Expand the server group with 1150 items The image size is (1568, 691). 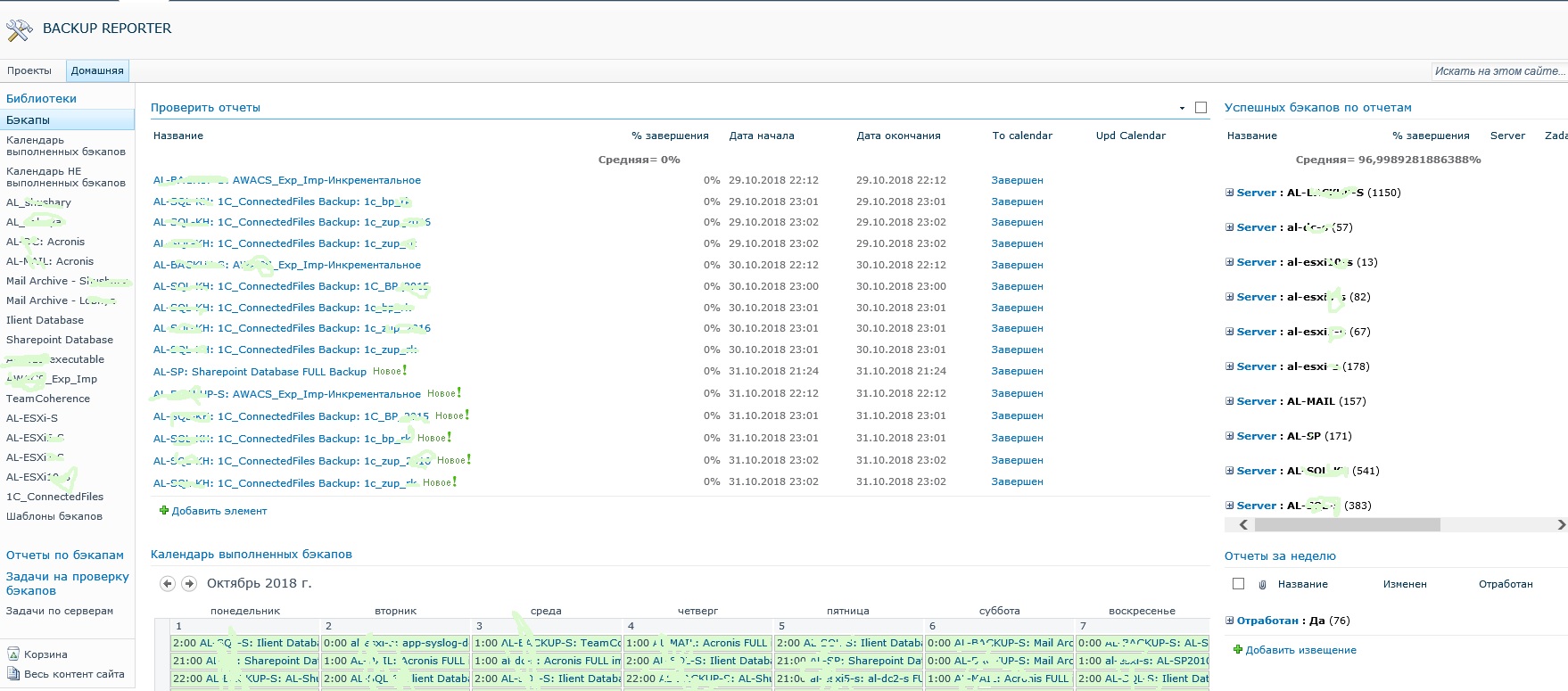[1230, 193]
